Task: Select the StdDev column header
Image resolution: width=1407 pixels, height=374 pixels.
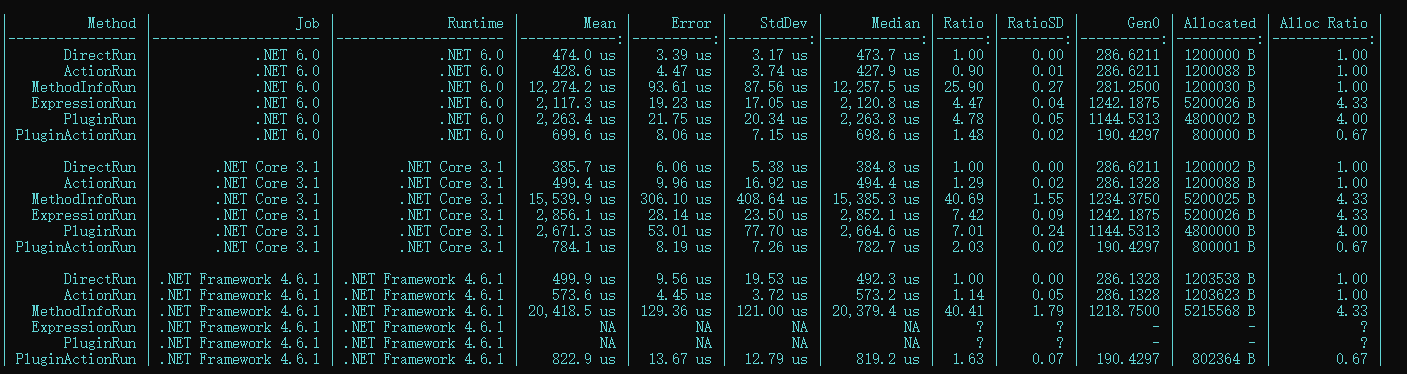Action: [x=784, y=23]
